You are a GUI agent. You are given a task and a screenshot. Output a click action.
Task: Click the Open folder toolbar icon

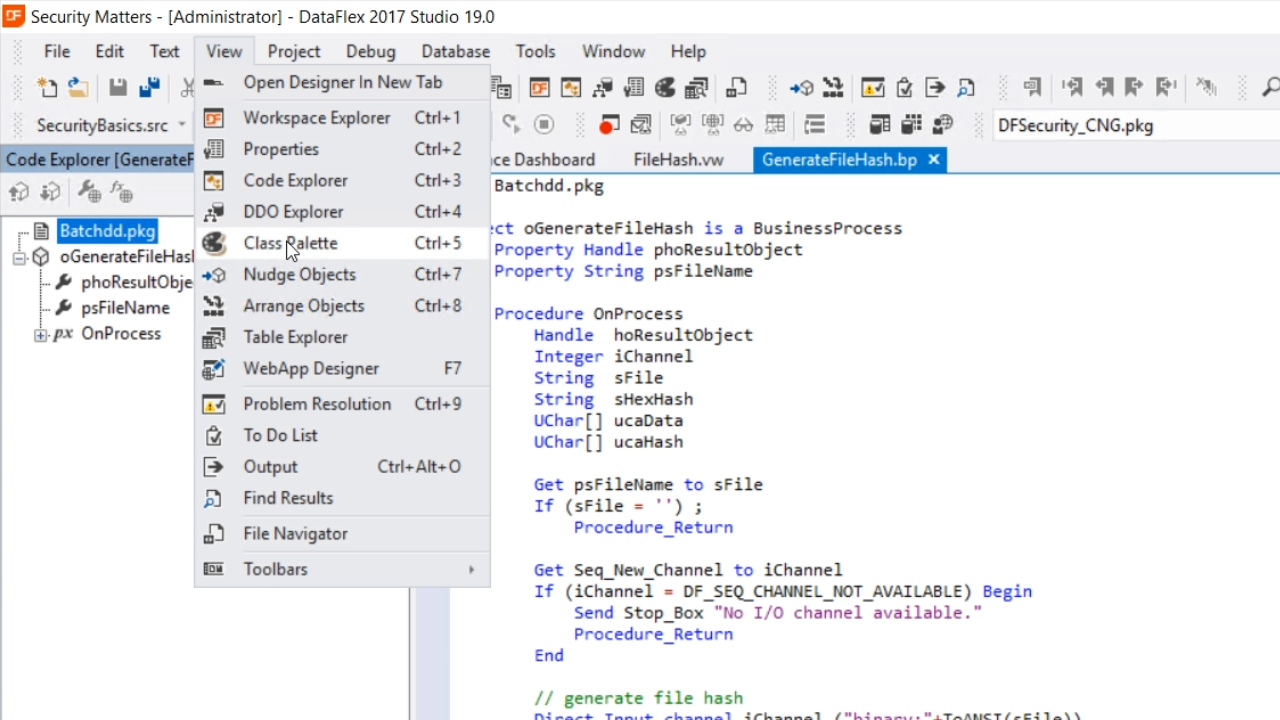pos(78,88)
